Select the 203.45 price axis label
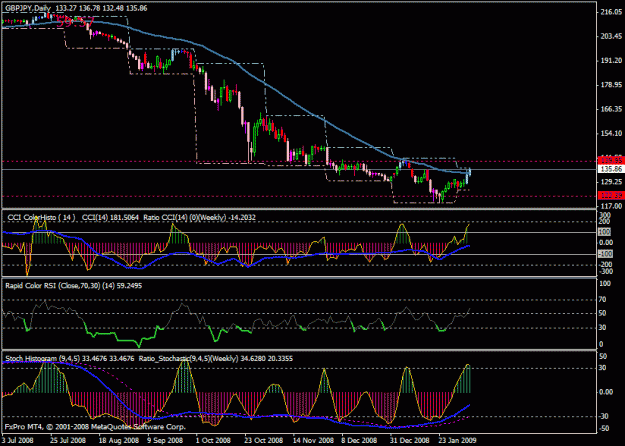Image resolution: width=625 pixels, height=446 pixels. (611, 36)
